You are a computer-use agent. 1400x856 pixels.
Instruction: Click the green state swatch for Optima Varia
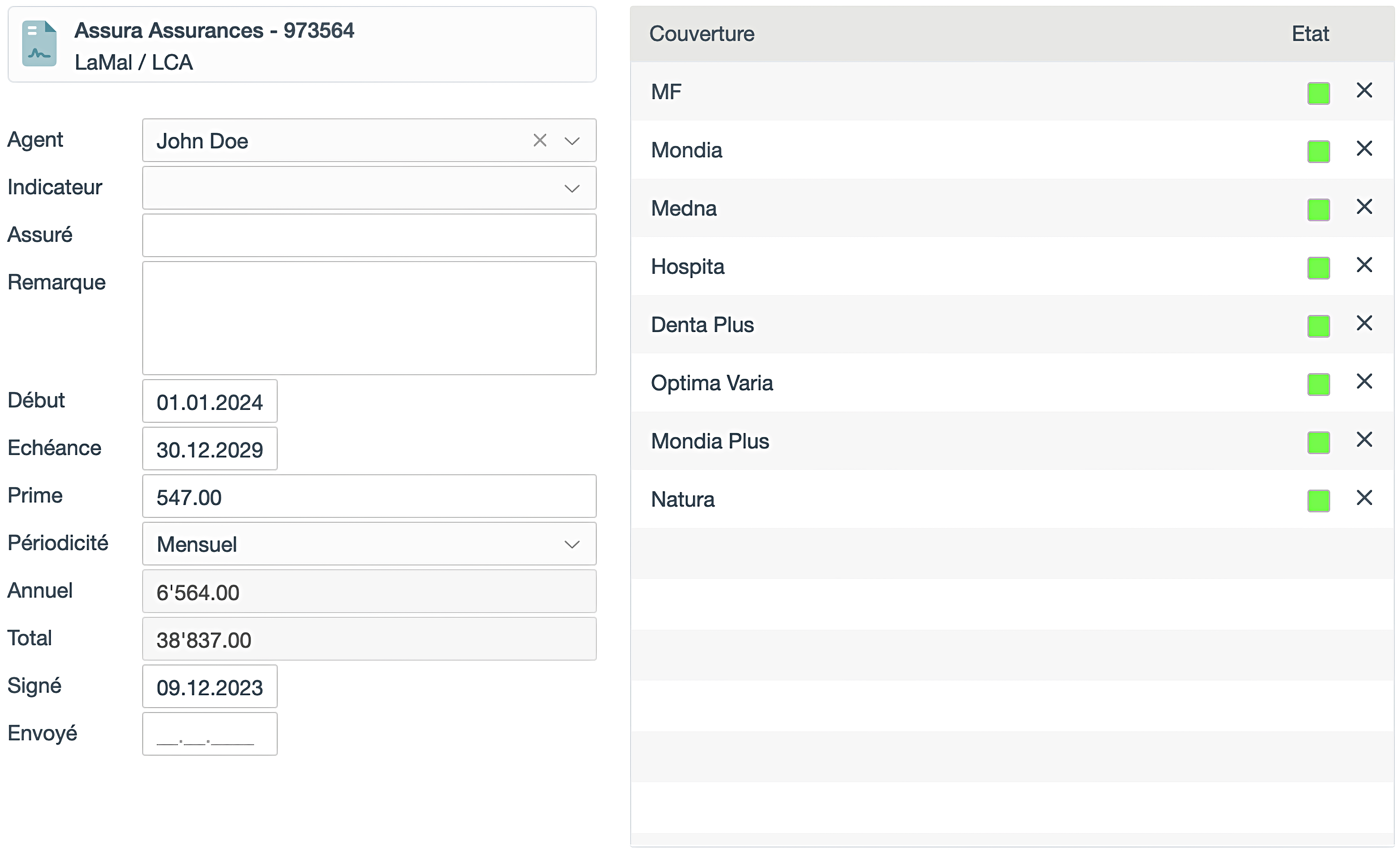tap(1319, 385)
